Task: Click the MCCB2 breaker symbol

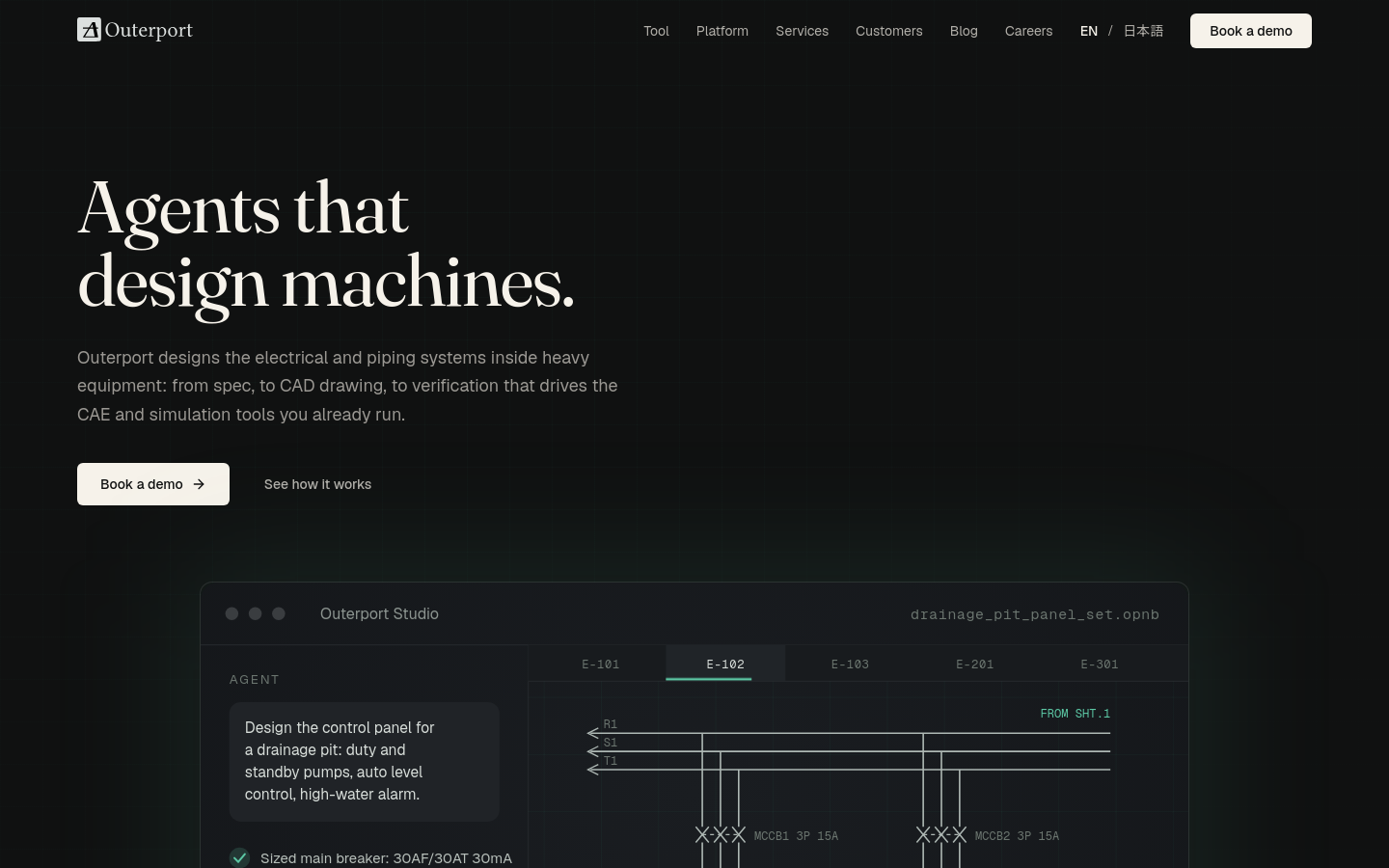Action: click(941, 835)
